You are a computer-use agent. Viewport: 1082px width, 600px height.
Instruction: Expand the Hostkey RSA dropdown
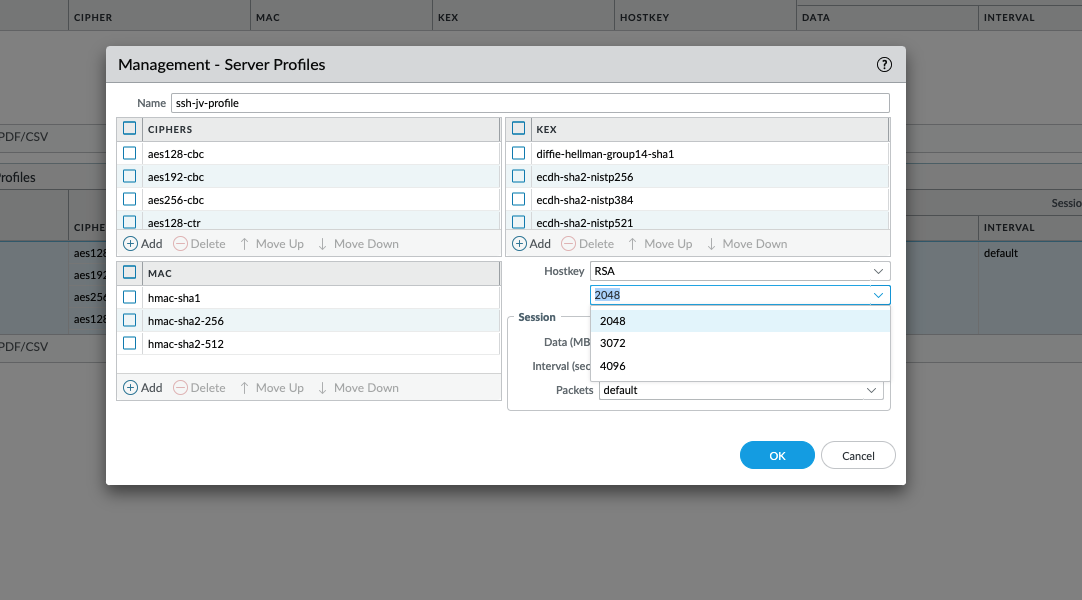pos(878,271)
